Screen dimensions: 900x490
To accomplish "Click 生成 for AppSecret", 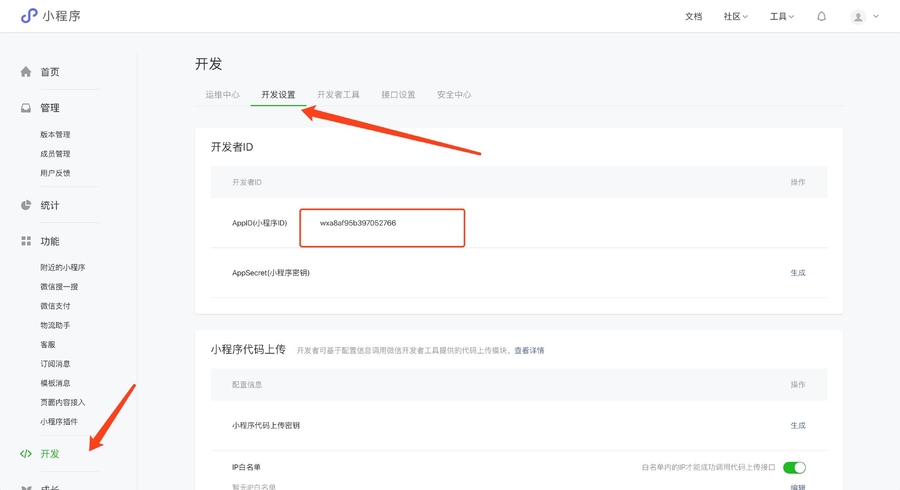I will pos(797,273).
